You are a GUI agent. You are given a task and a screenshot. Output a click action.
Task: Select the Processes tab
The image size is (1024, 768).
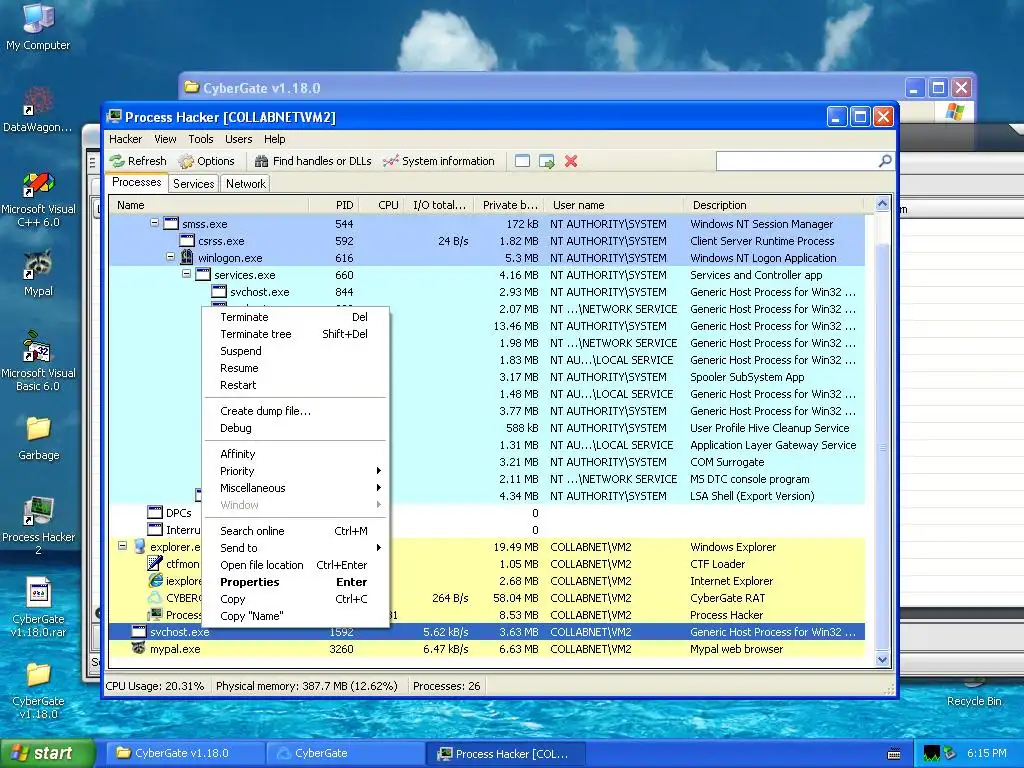[136, 182]
